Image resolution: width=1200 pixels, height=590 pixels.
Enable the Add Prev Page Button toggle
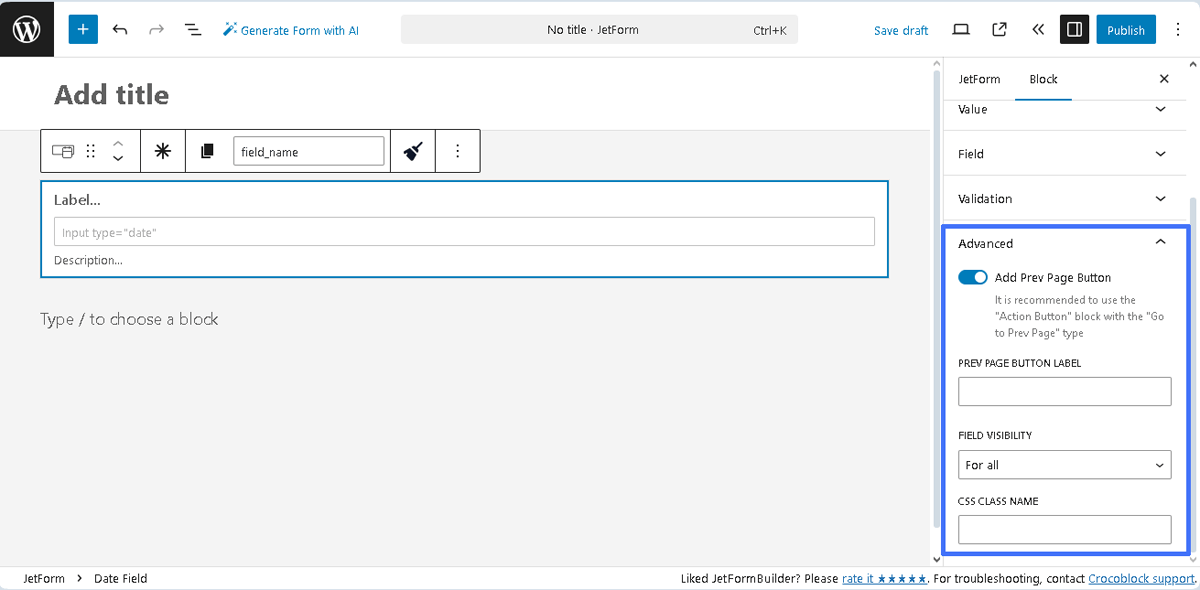point(972,277)
